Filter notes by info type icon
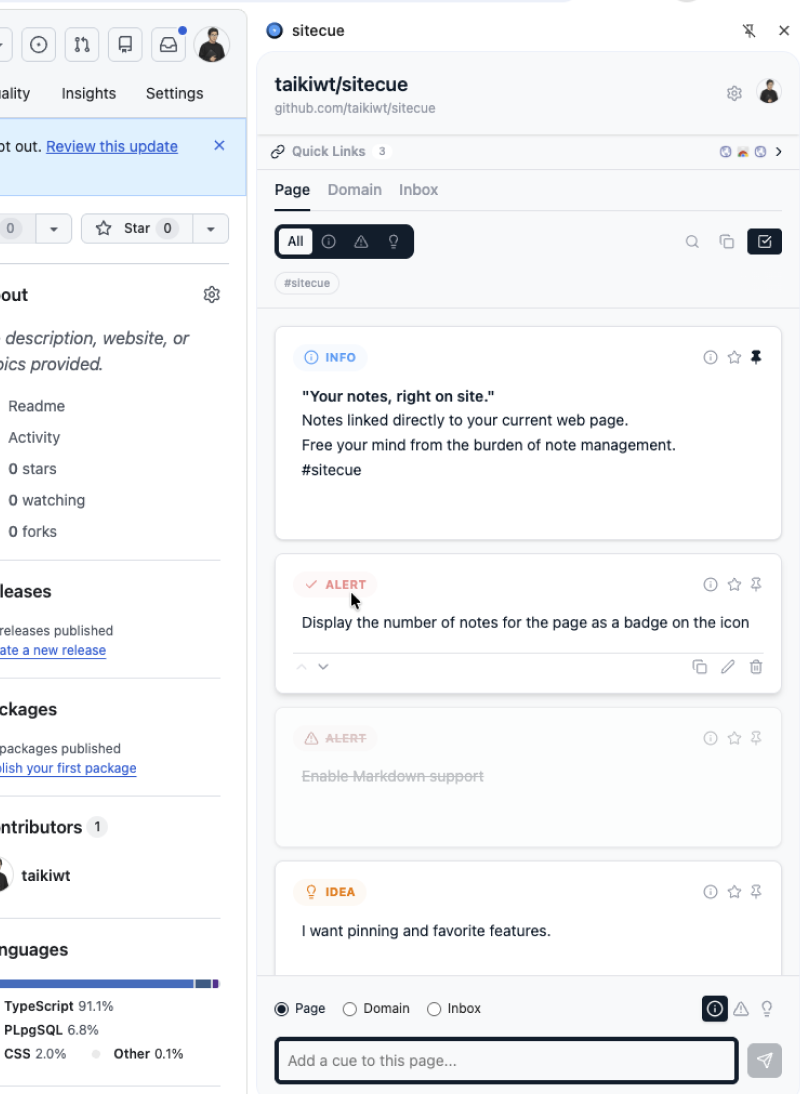 pyautogui.click(x=329, y=241)
